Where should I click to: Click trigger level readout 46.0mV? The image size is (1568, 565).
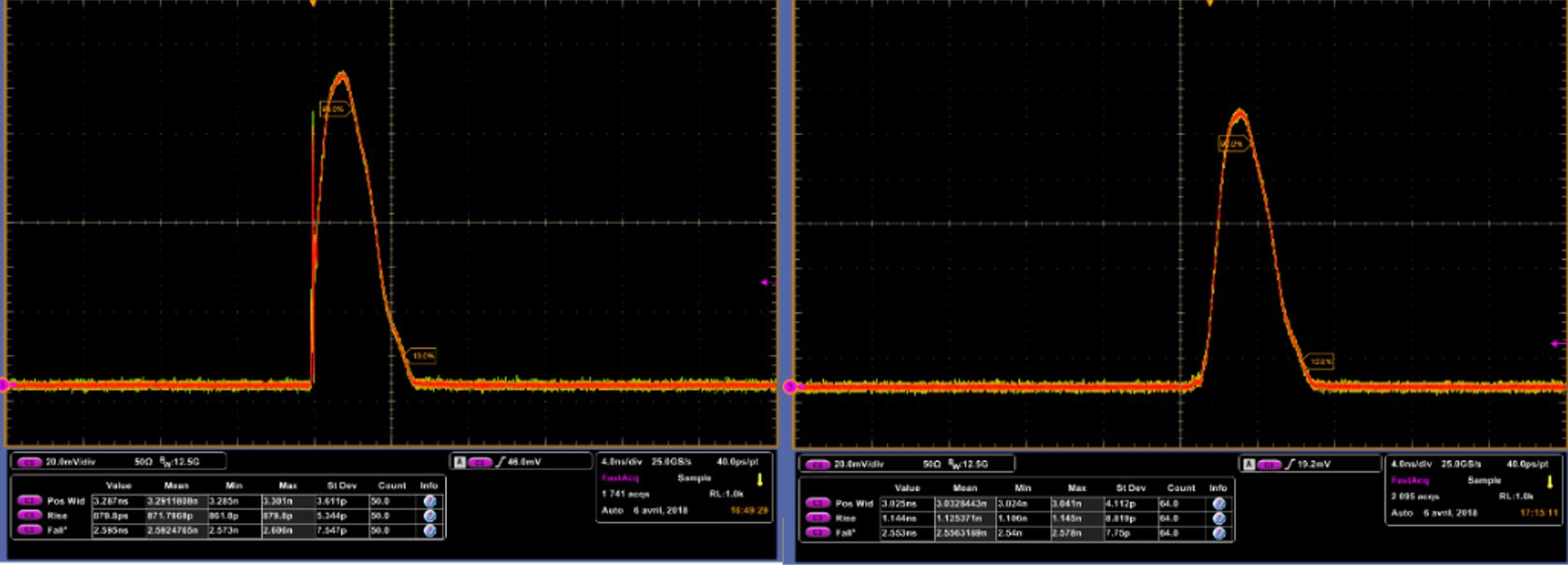pos(524,462)
